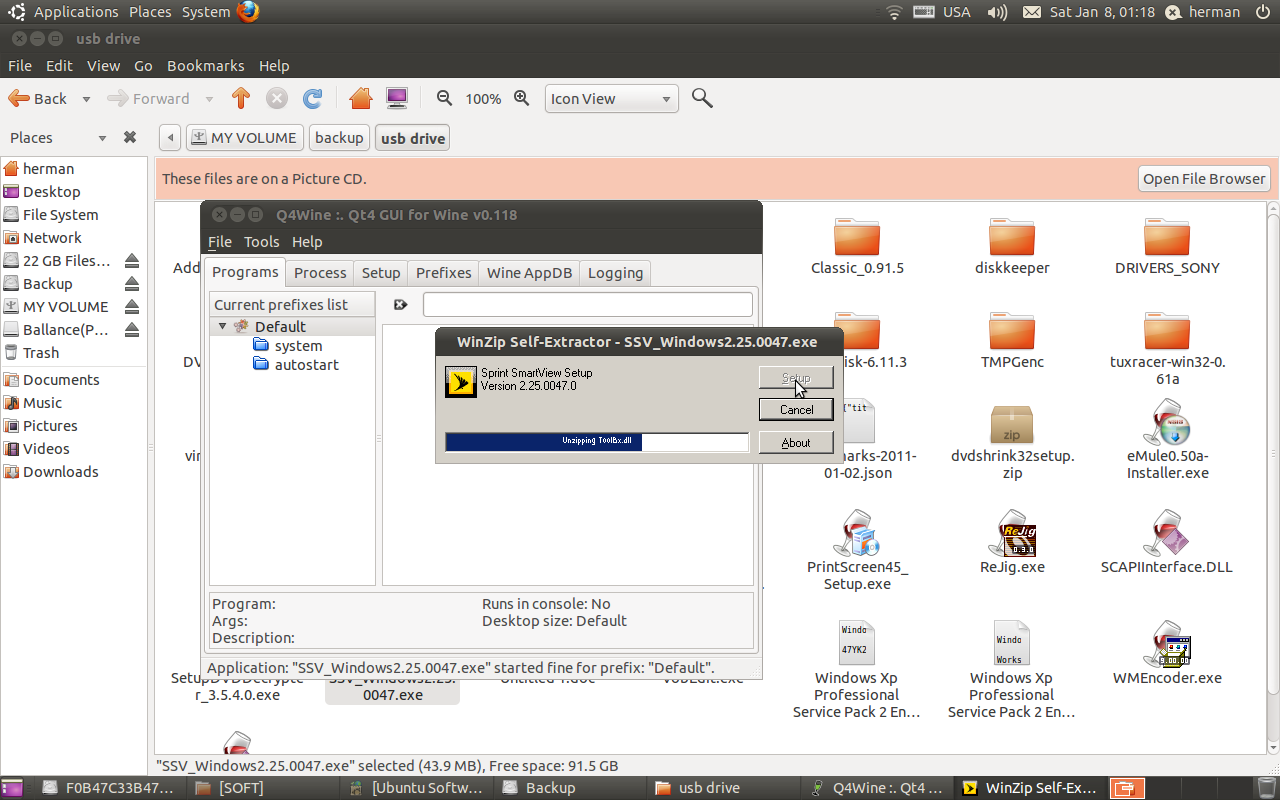This screenshot has height=800, width=1280.
Task: Select the ReJig.exe file
Action: coord(1012,542)
